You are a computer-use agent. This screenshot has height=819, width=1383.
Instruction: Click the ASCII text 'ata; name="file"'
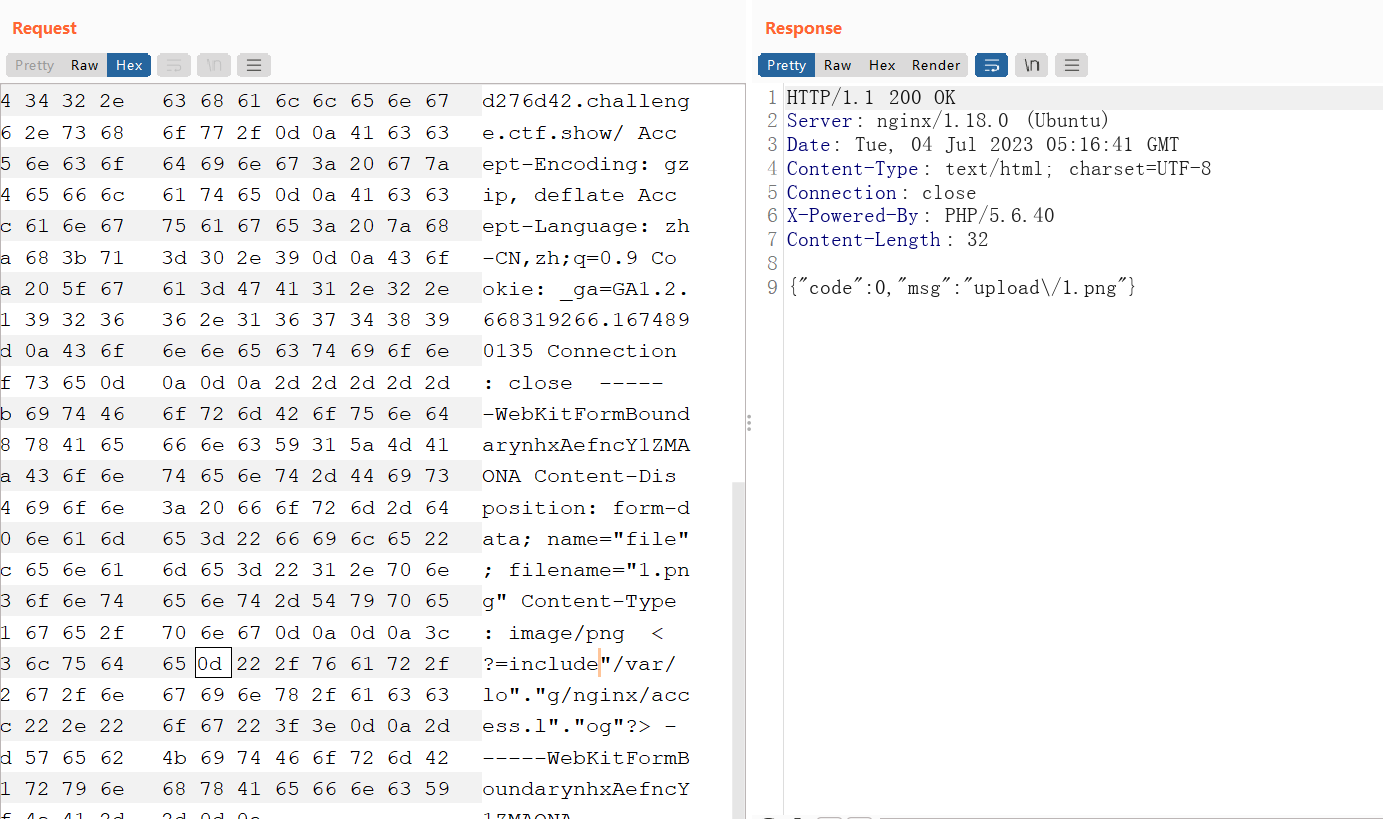[x=586, y=539]
